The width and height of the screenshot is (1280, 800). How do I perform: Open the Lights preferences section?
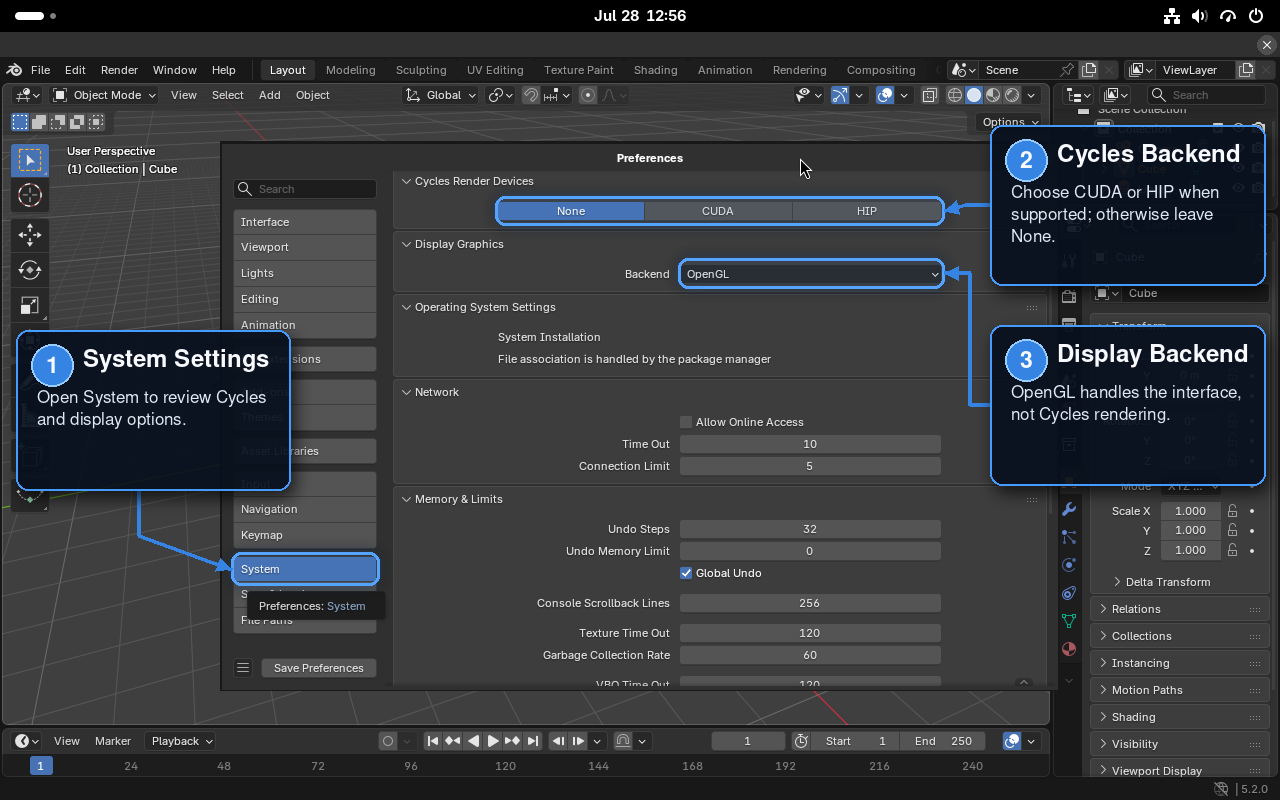pyautogui.click(x=305, y=273)
